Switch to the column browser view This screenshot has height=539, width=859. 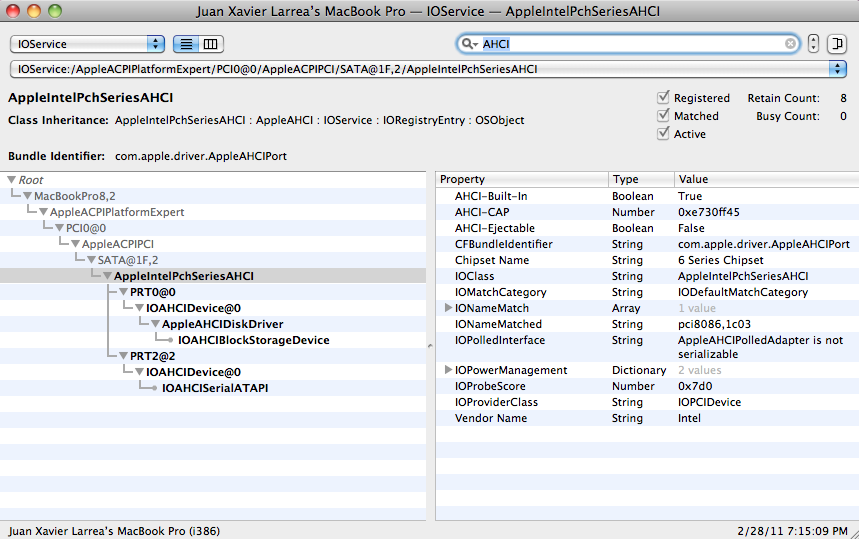(x=210, y=44)
